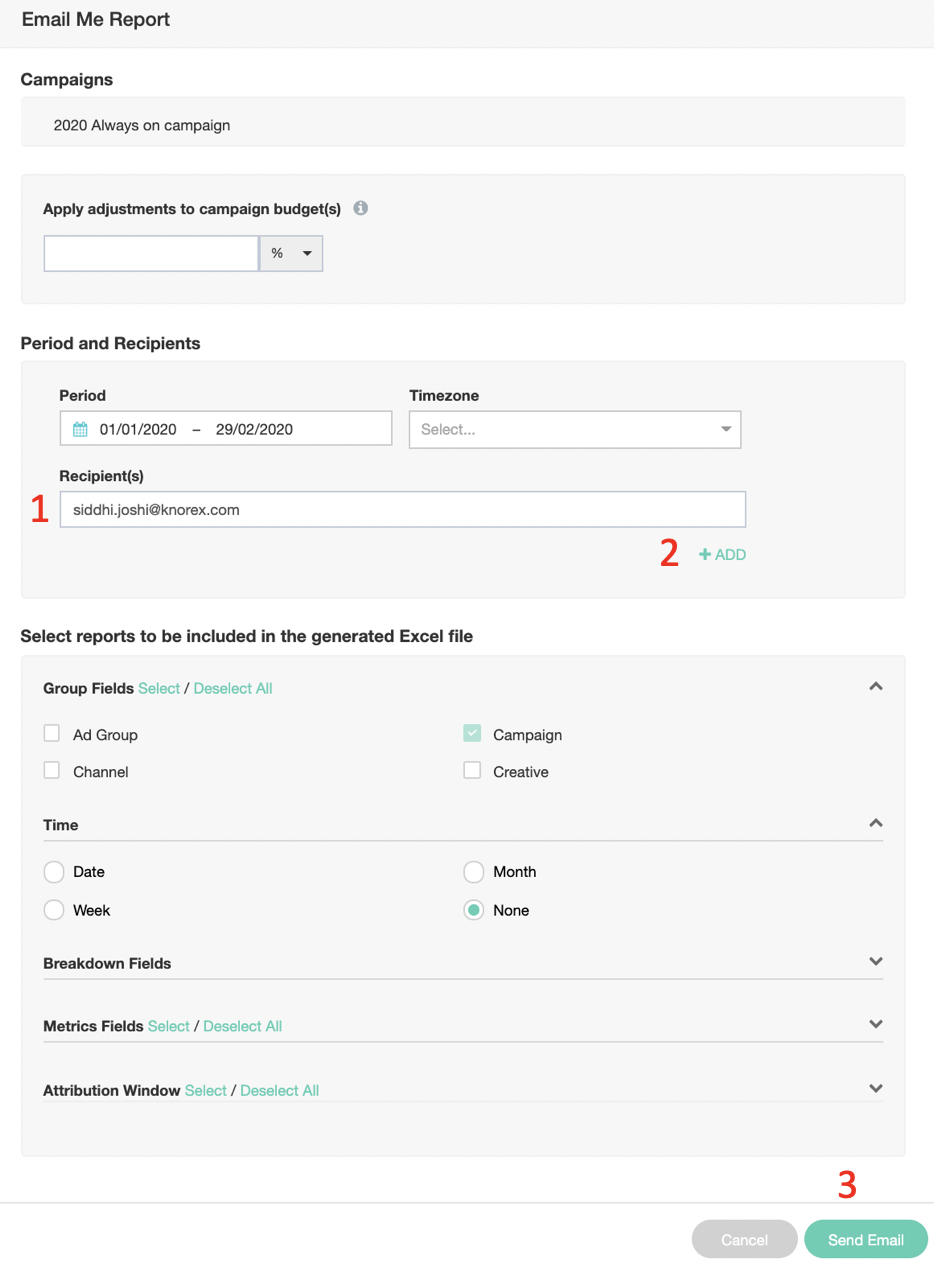Click the info icon beside campaign budget adjustments
This screenshot has width=934, height=1264.
[361, 209]
